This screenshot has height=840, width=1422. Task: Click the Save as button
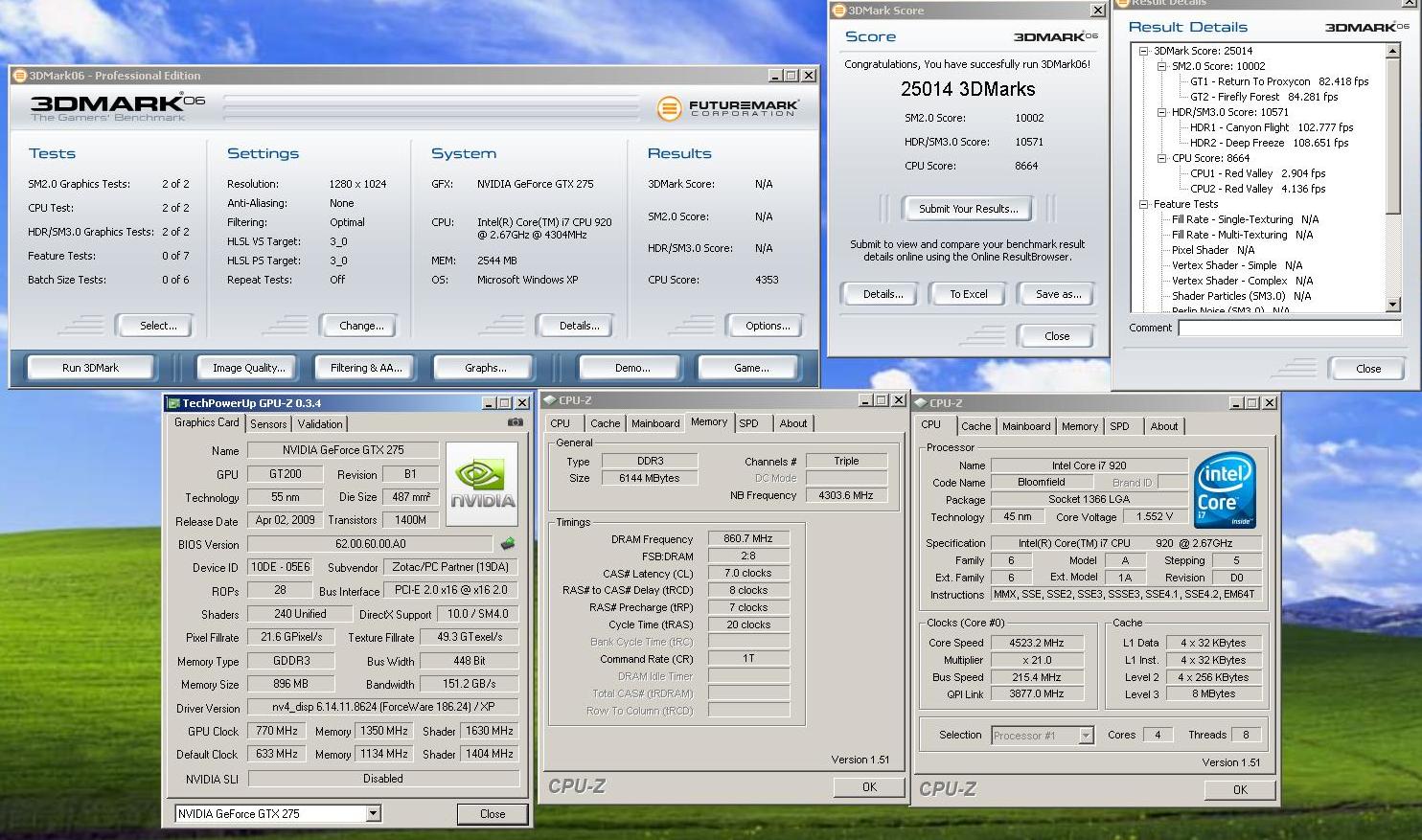(x=1058, y=294)
